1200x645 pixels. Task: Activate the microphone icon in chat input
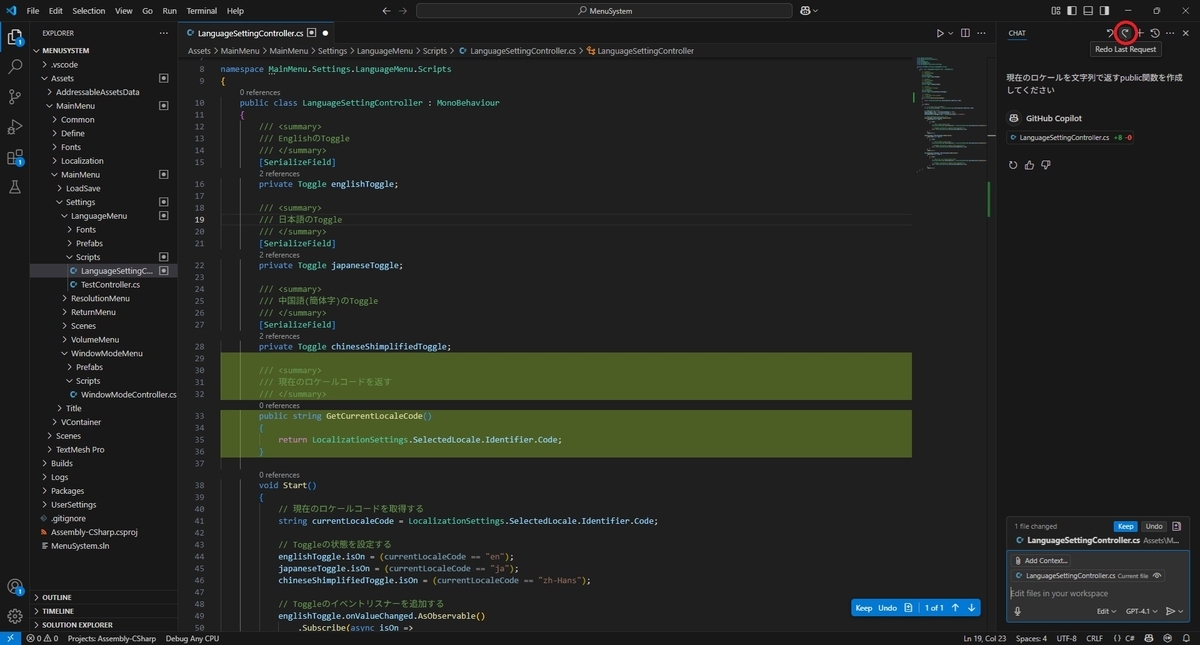[x=1019, y=610]
